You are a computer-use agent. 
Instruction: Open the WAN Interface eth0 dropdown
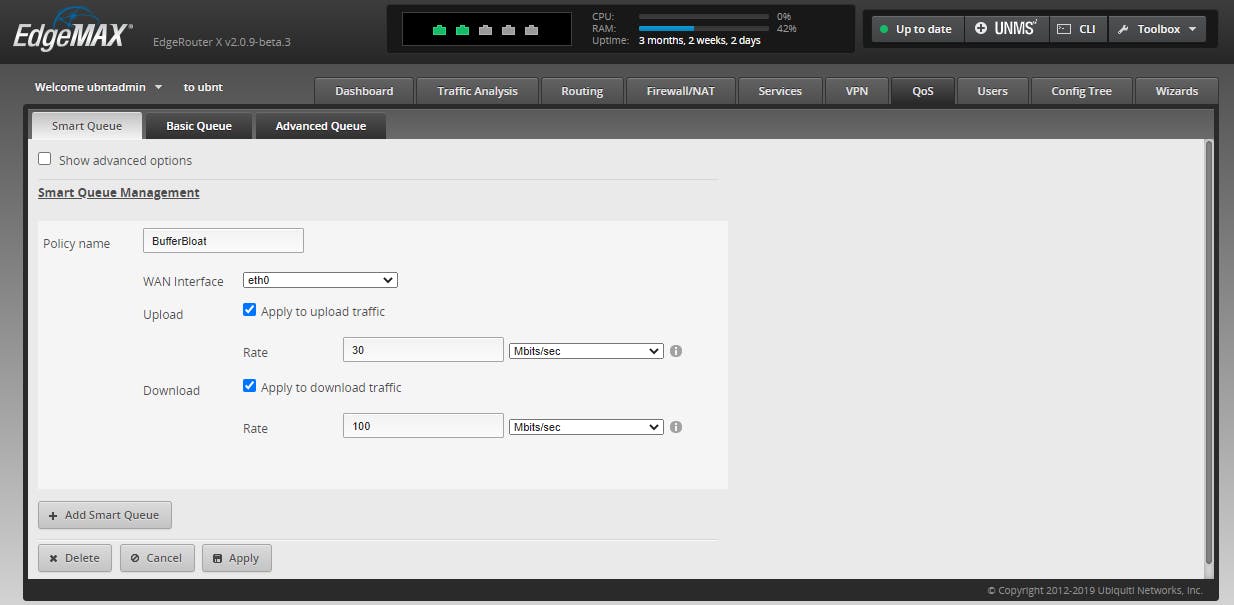pos(320,281)
